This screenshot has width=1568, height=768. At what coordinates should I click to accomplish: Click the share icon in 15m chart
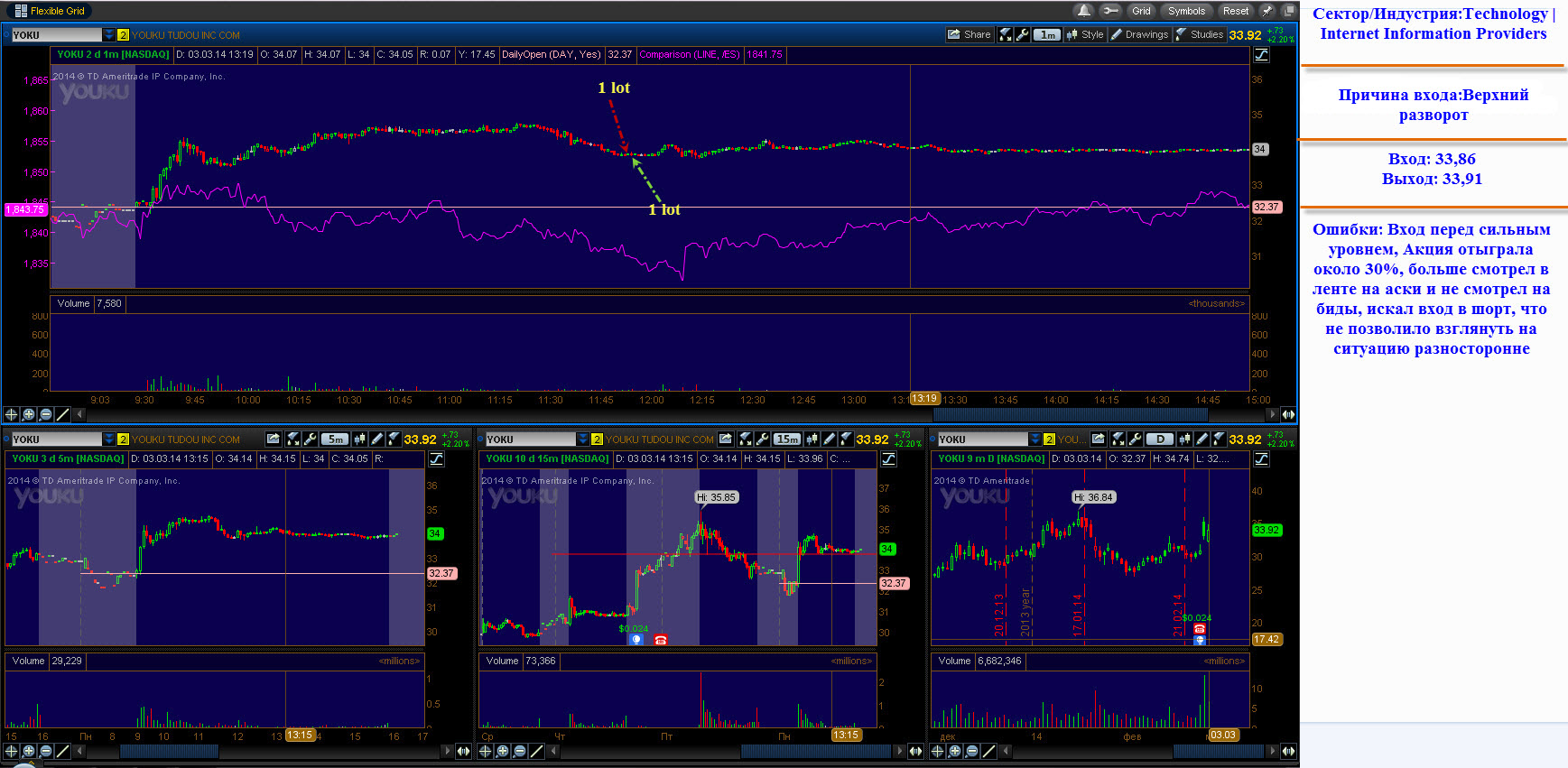pos(726,439)
